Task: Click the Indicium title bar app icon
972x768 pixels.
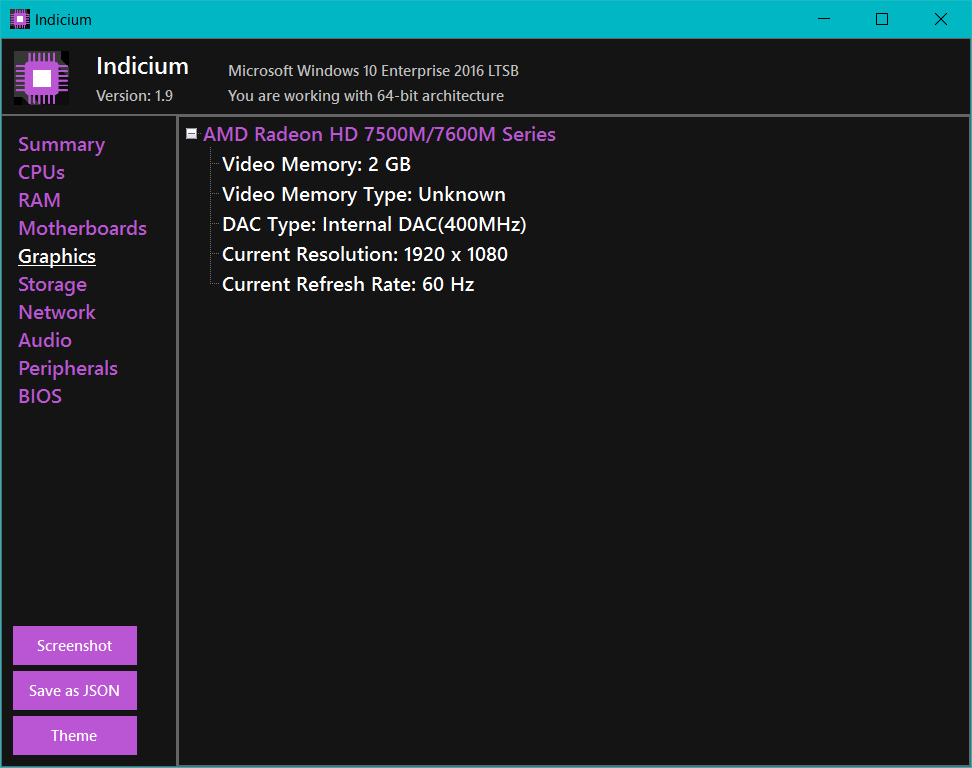Action: point(20,19)
